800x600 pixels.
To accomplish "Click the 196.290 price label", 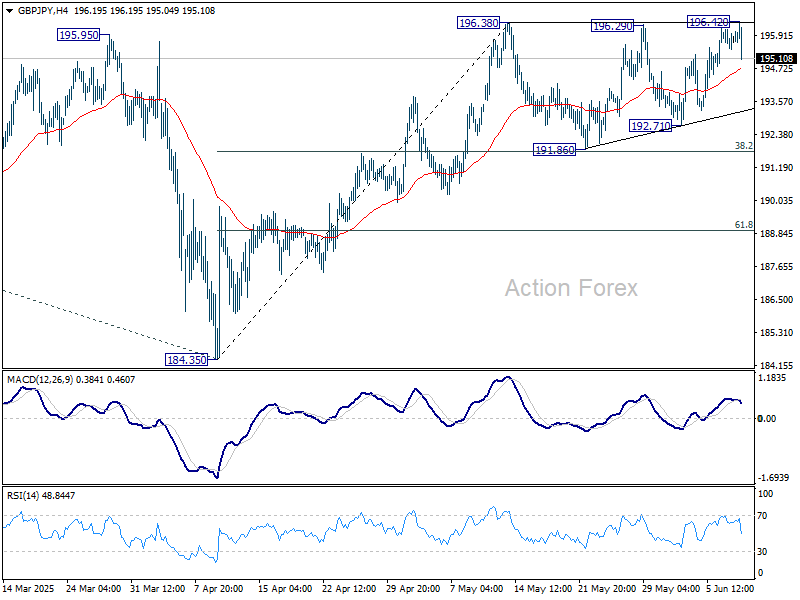I will click(612, 26).
